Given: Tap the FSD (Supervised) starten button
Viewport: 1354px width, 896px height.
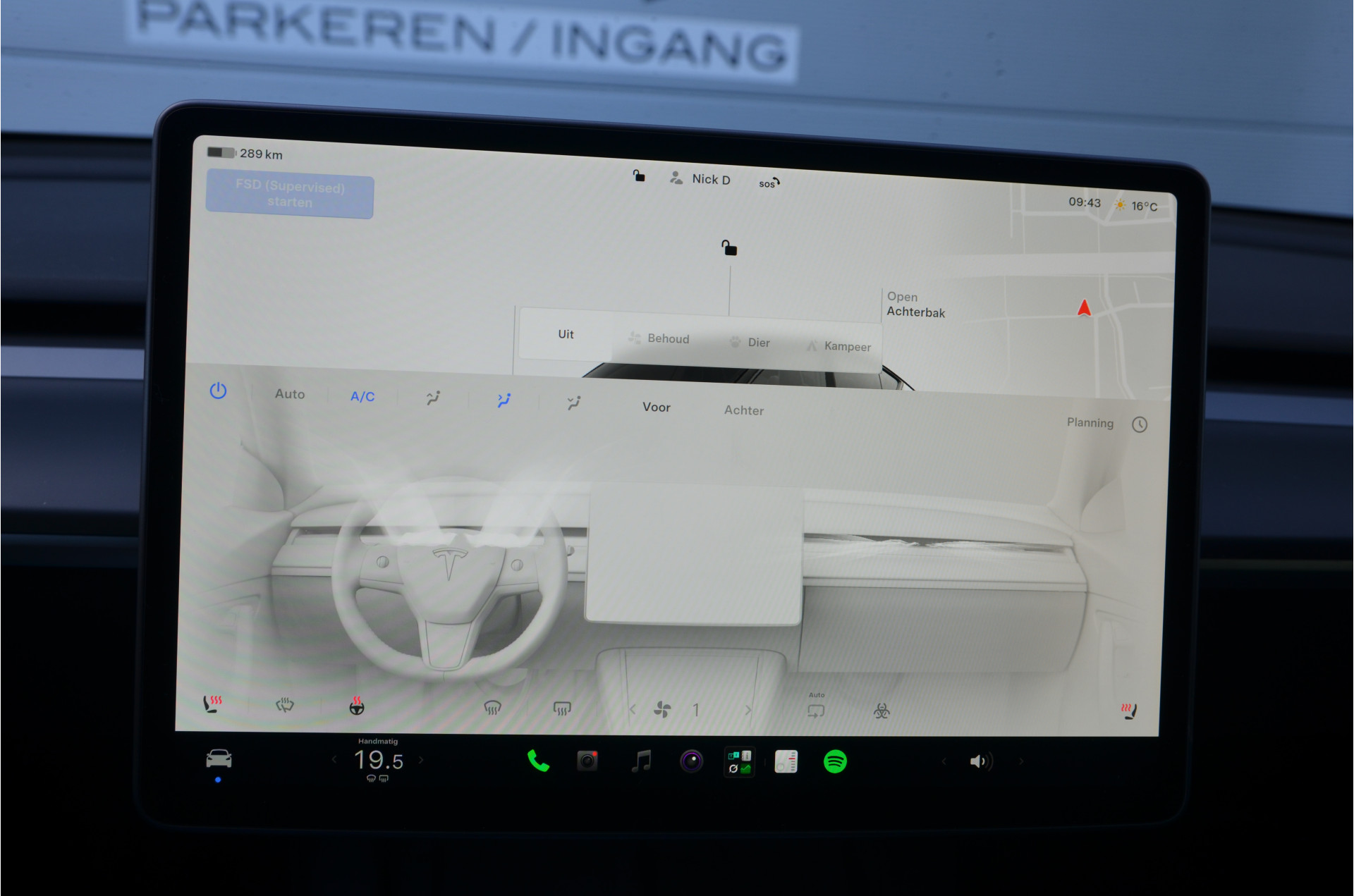Looking at the screenshot, I should (289, 195).
